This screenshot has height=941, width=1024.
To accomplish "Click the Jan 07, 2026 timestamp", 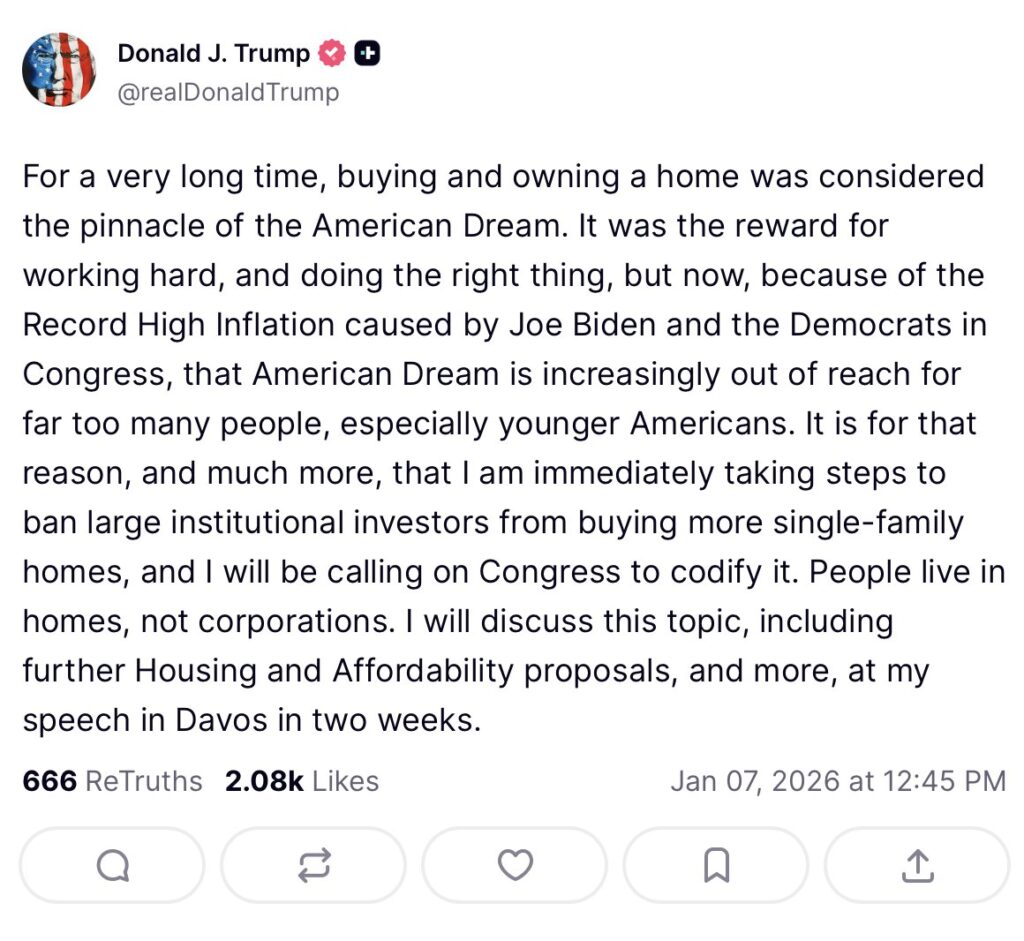I will (x=838, y=780).
